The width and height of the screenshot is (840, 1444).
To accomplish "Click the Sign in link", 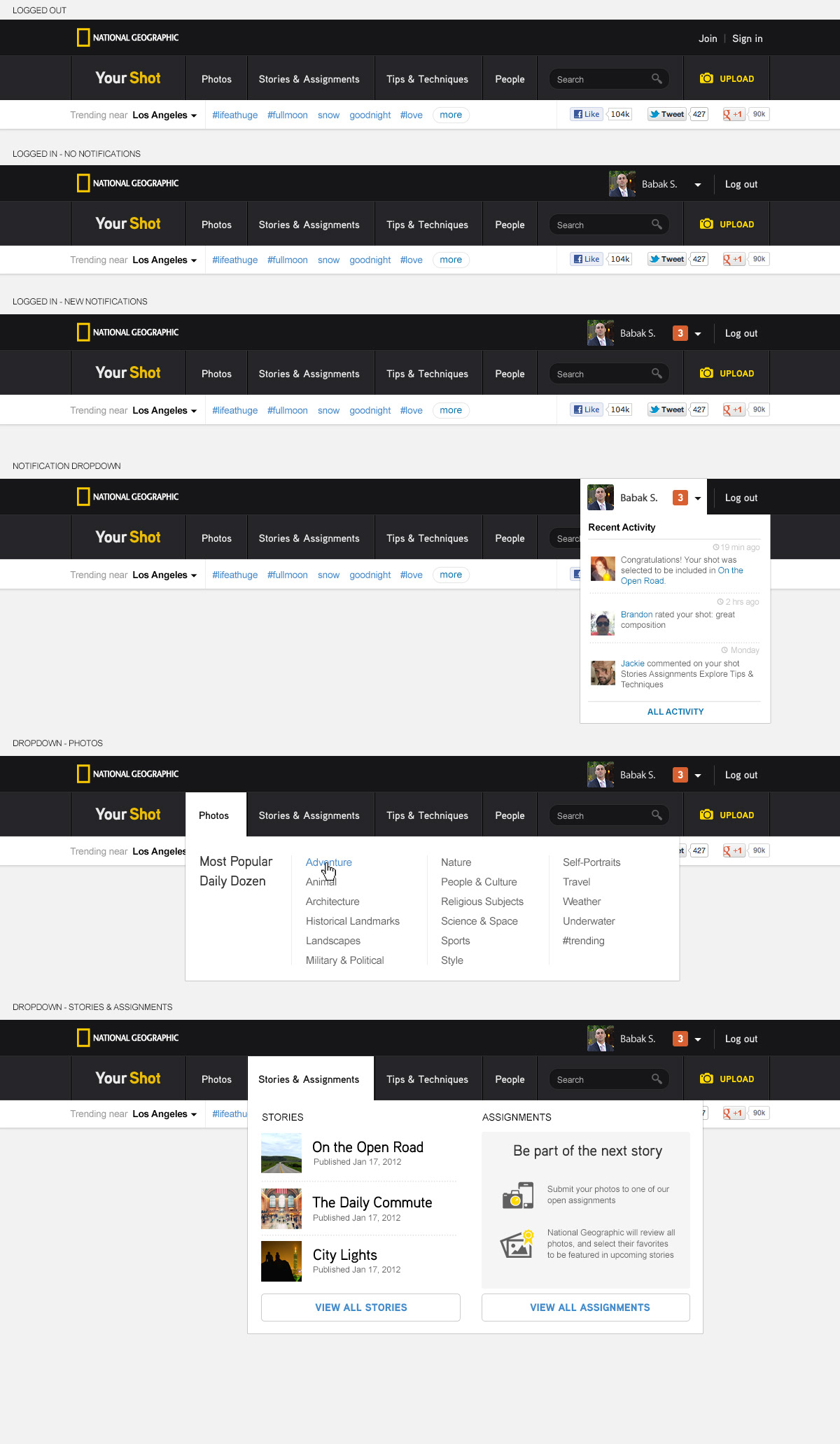I will click(x=748, y=38).
